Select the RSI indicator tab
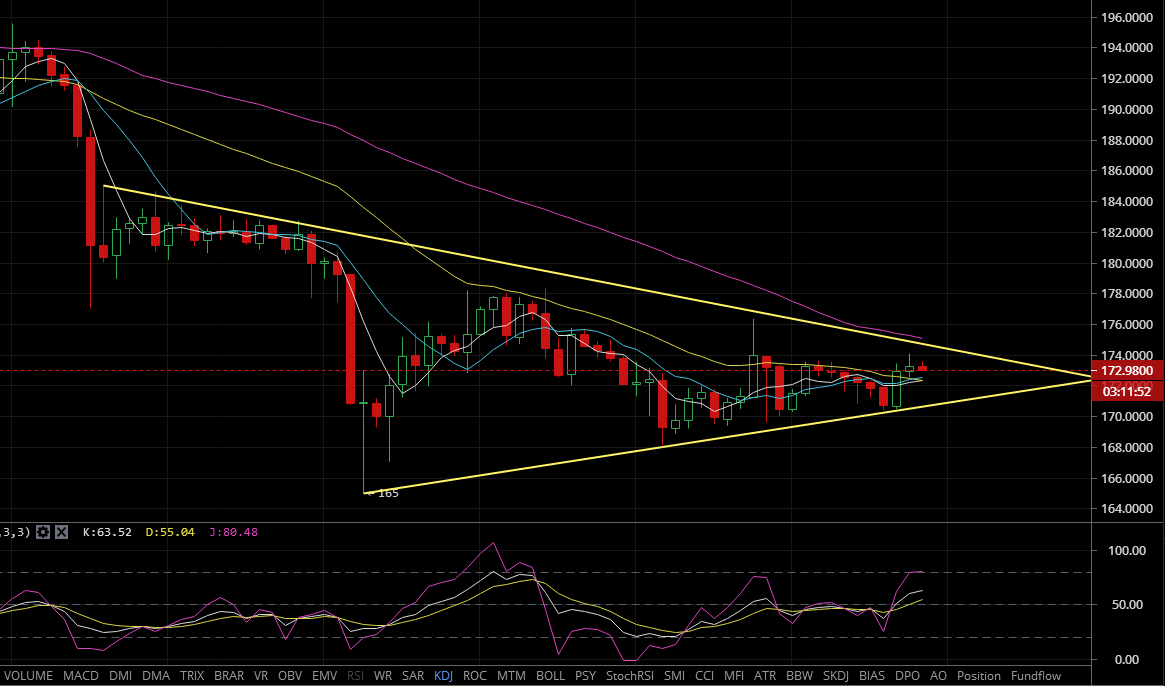This screenshot has height=686, width=1165. point(356,676)
